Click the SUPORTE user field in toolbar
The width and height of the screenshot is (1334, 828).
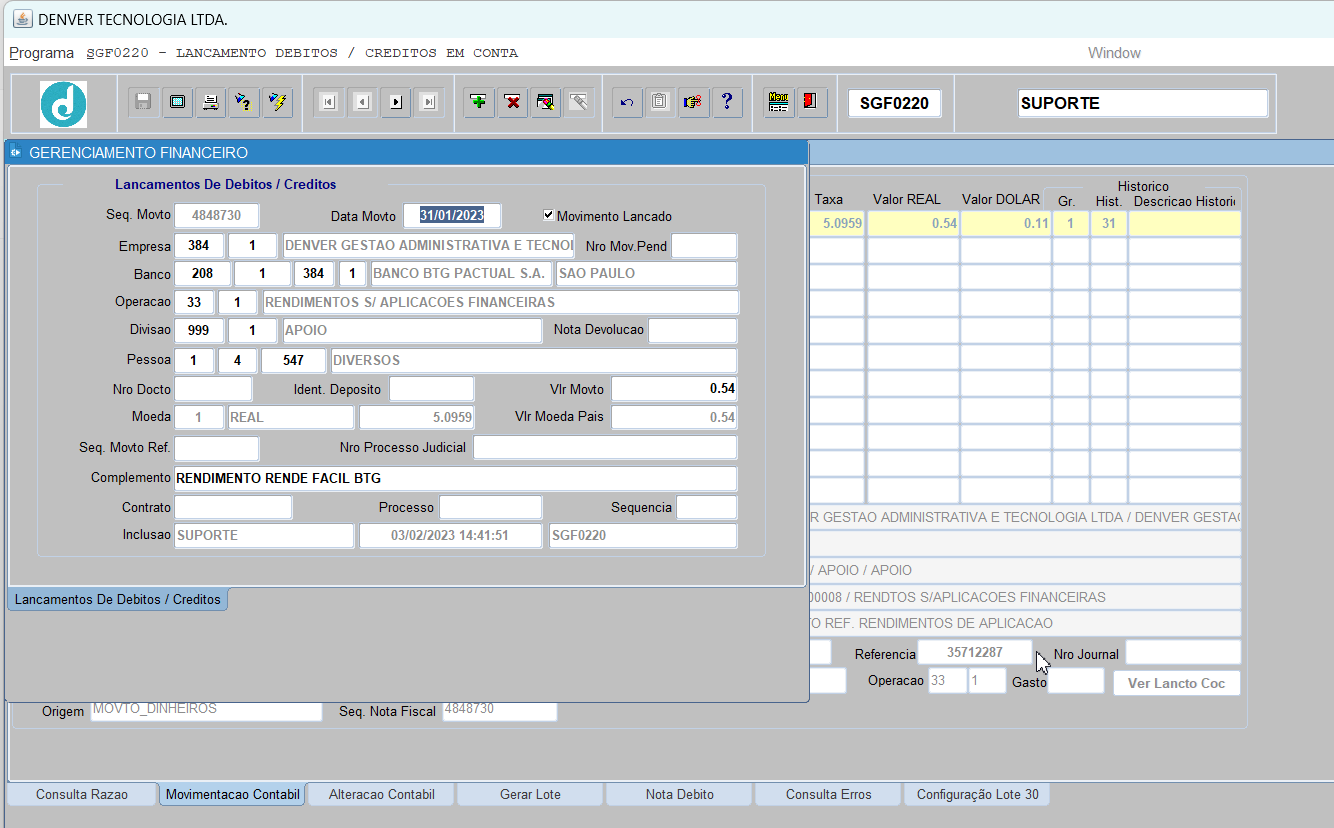tap(1143, 103)
